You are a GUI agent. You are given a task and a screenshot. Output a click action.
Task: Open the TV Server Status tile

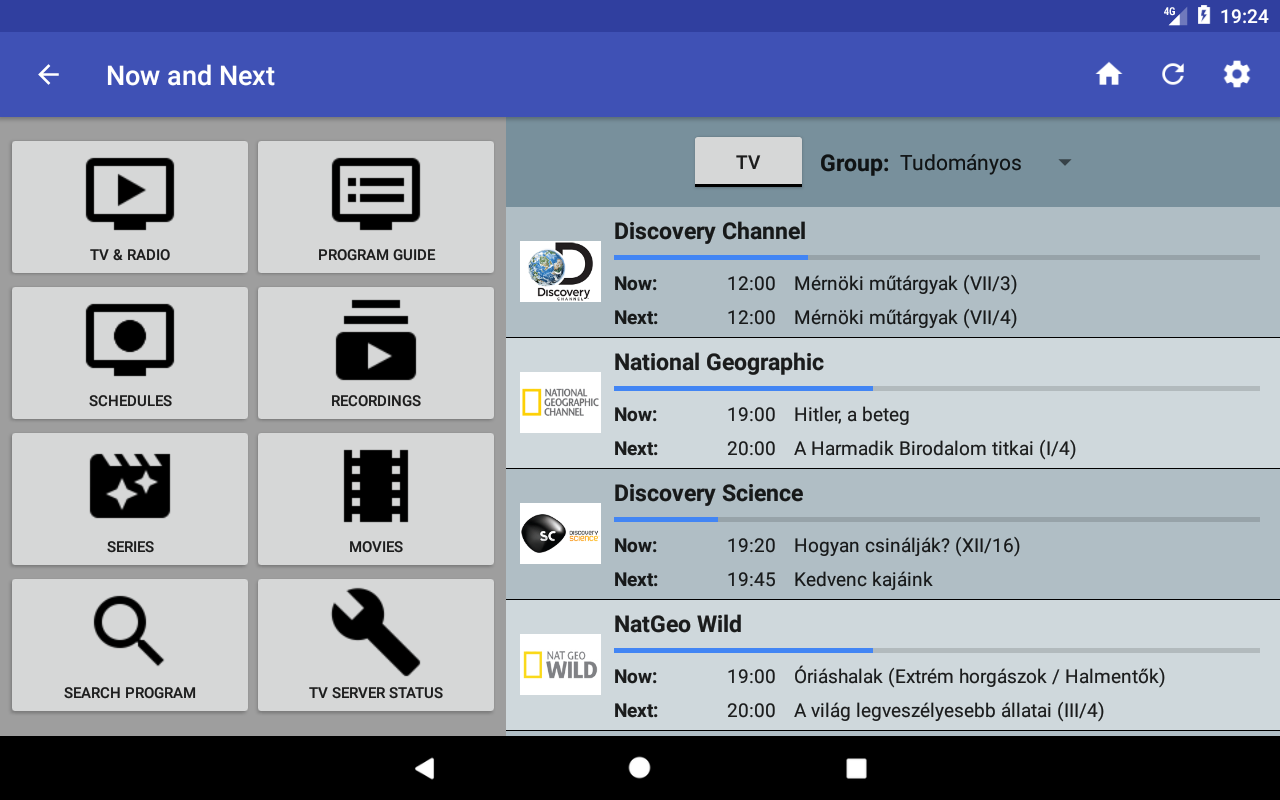click(376, 645)
